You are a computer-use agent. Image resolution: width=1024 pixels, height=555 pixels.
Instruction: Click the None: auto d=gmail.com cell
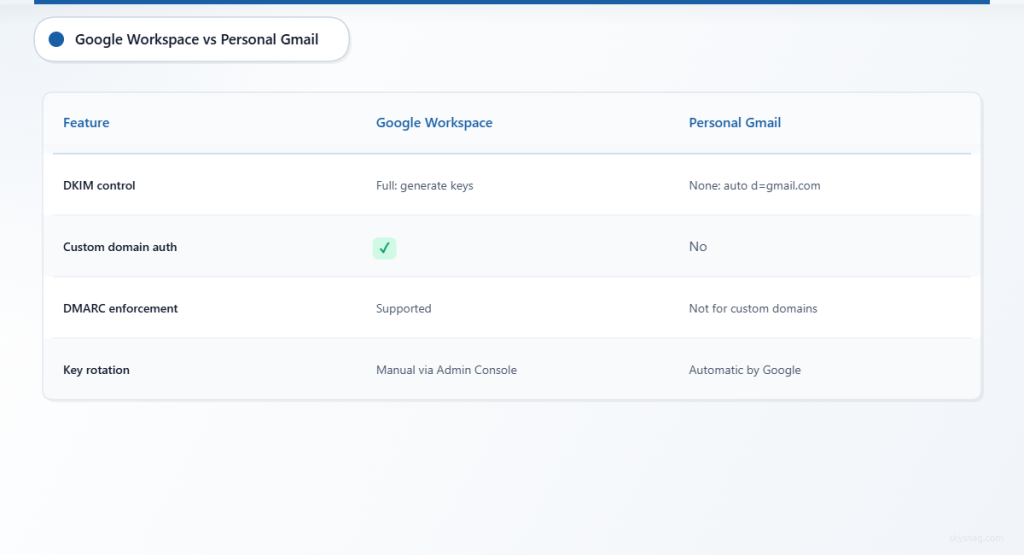click(754, 185)
